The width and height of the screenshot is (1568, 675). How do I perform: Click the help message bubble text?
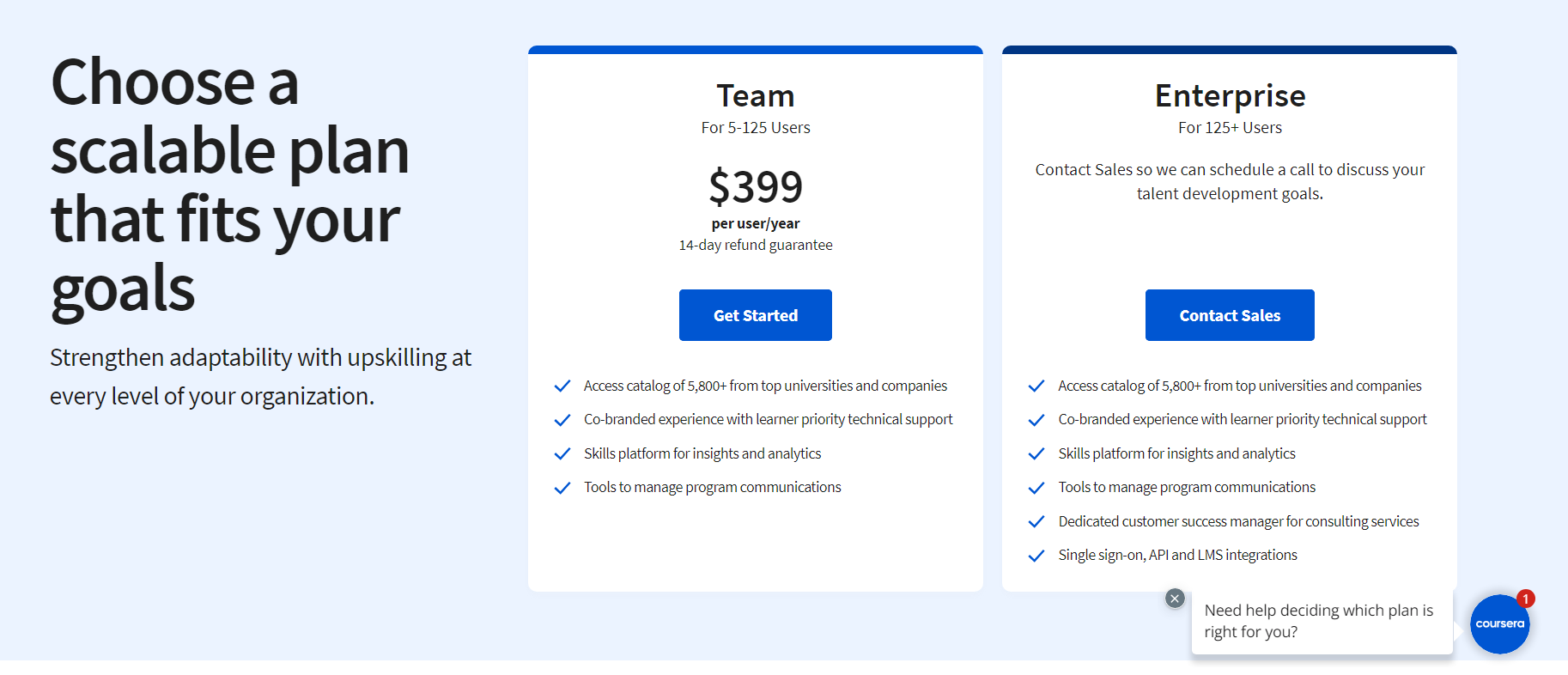[1318, 621]
